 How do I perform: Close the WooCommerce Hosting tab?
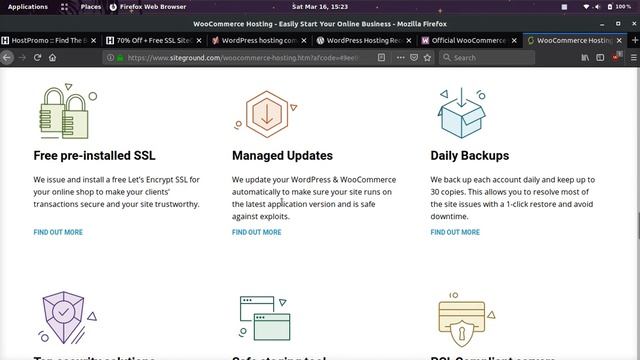point(619,40)
